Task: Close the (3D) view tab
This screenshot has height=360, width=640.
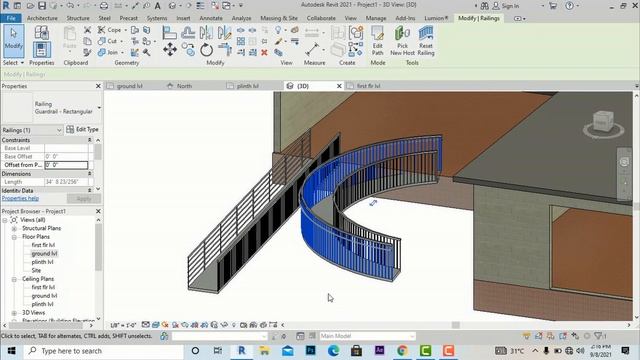Action: (339, 86)
